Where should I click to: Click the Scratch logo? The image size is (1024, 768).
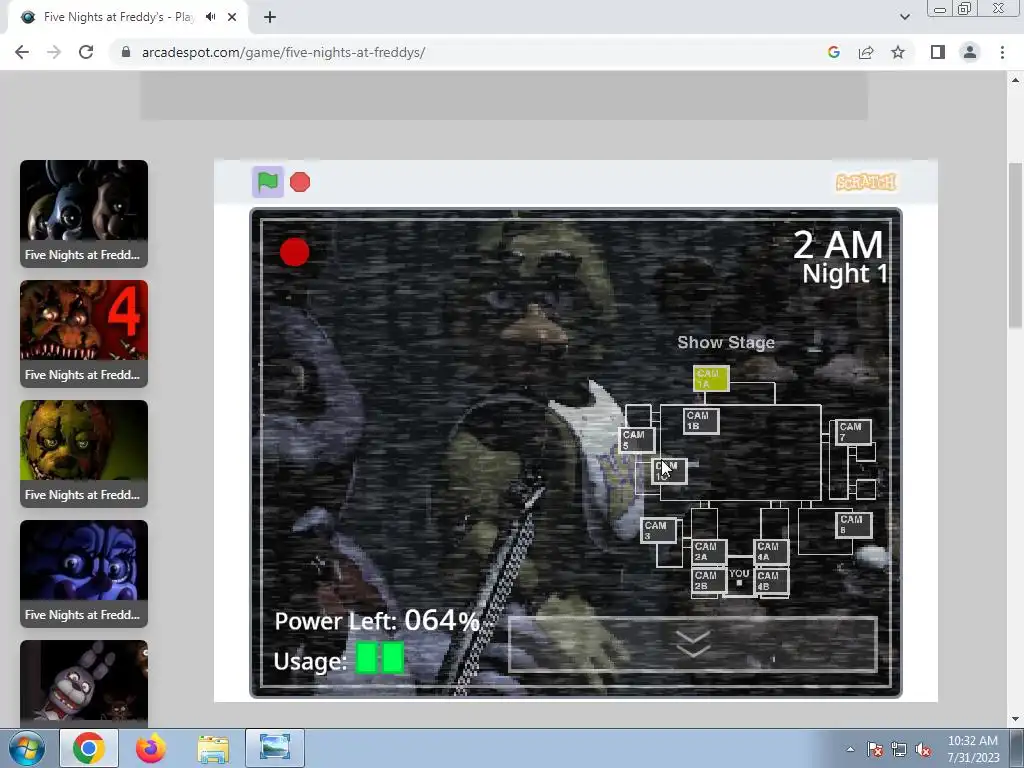pos(866,182)
